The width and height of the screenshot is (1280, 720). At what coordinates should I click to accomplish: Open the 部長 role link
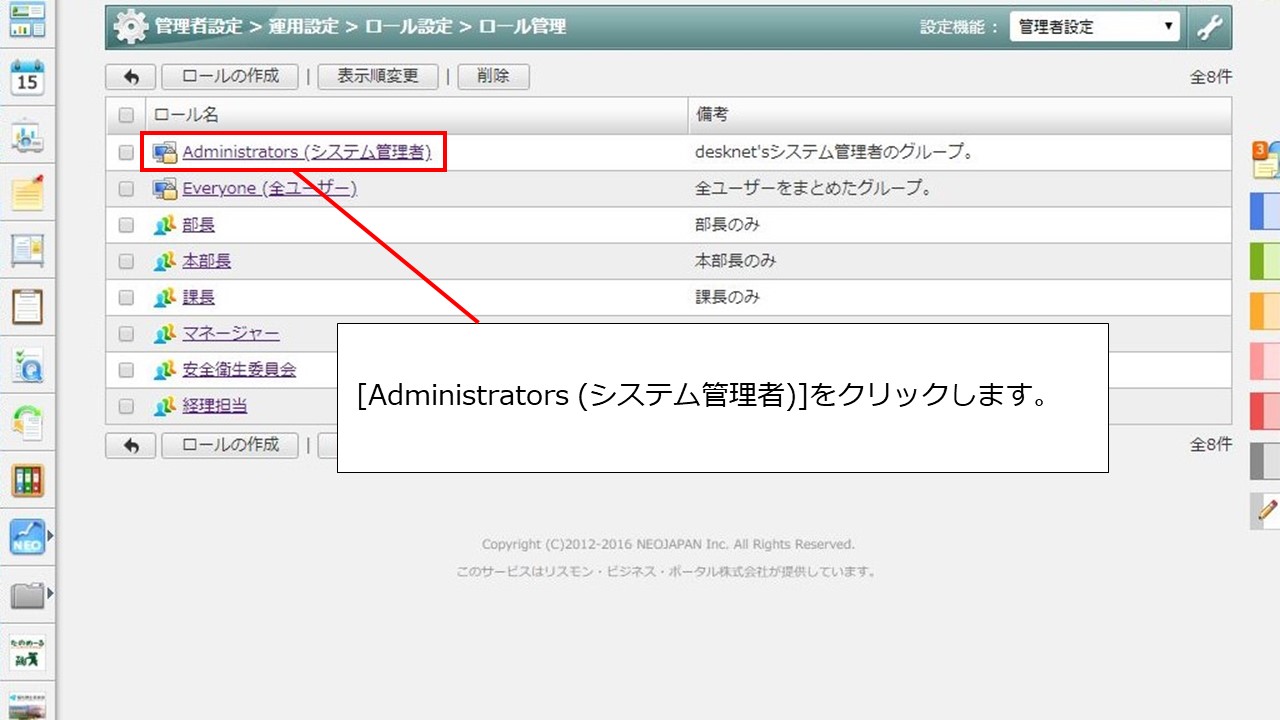pos(198,225)
